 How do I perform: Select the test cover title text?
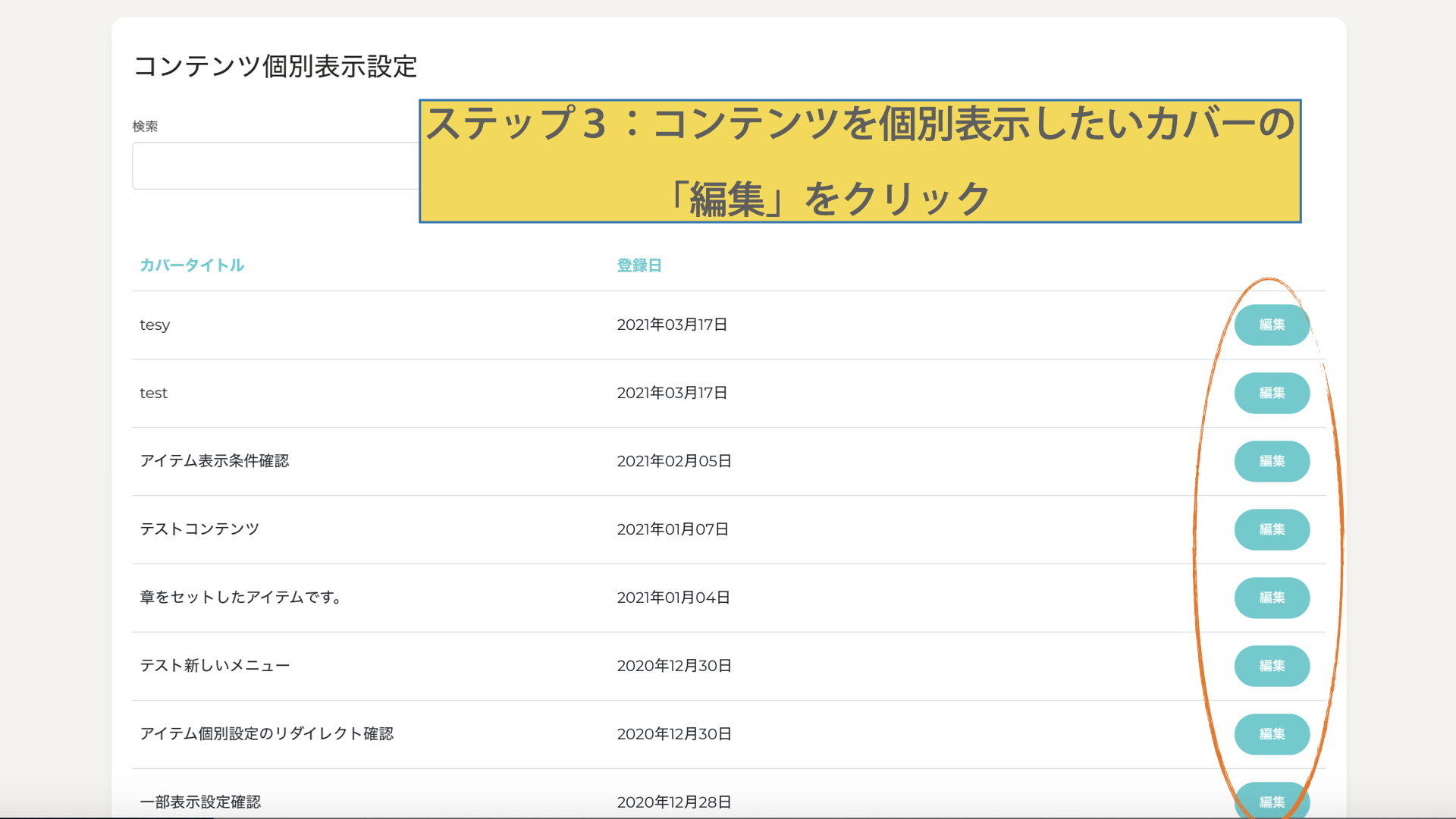pos(153,393)
